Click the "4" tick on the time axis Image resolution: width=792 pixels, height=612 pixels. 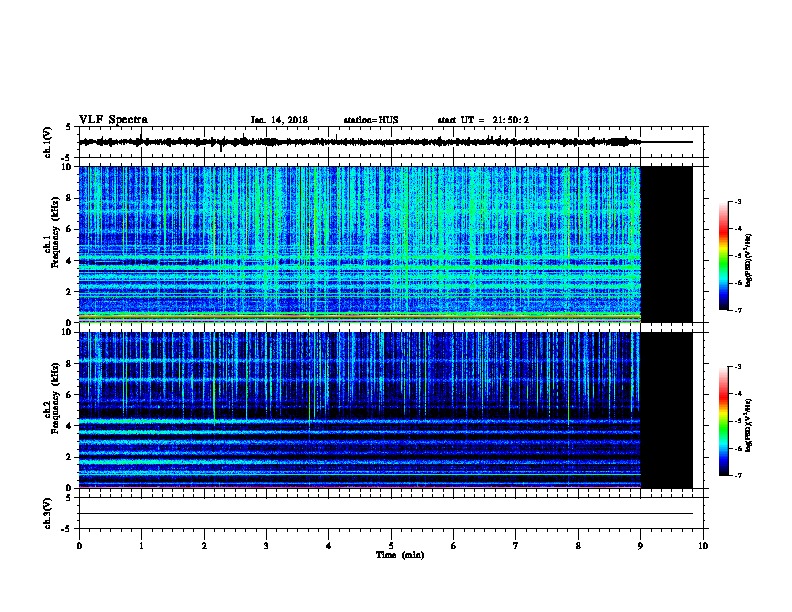[x=329, y=546]
